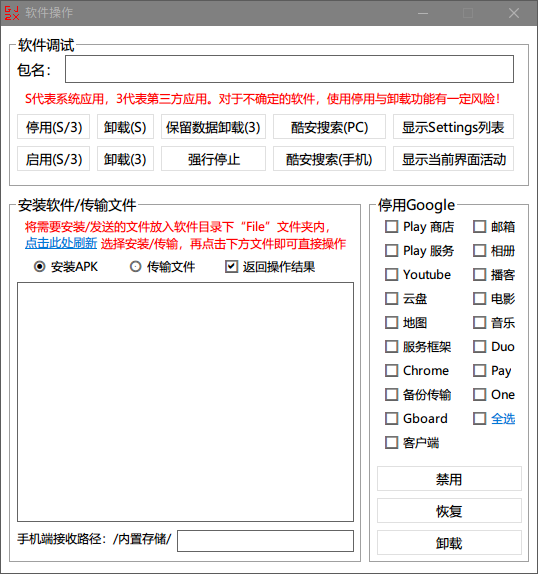Image resolution: width=538 pixels, height=574 pixels.
Task: Show current activity (显示当前界面活动)
Action: click(453, 159)
